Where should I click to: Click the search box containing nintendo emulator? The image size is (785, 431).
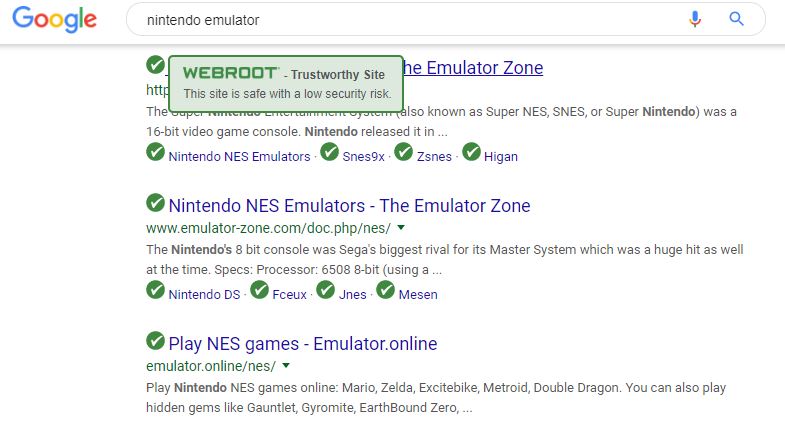point(400,19)
